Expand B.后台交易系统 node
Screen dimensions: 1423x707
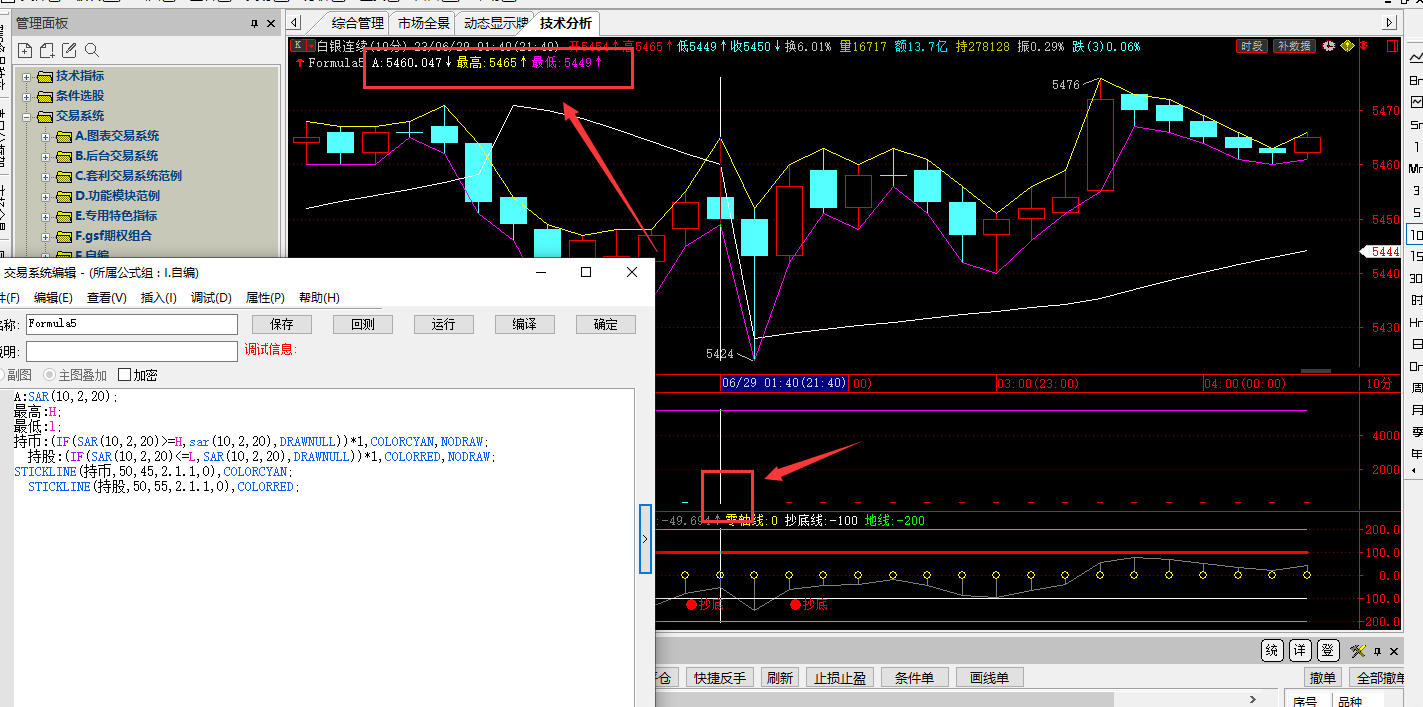(x=46, y=156)
